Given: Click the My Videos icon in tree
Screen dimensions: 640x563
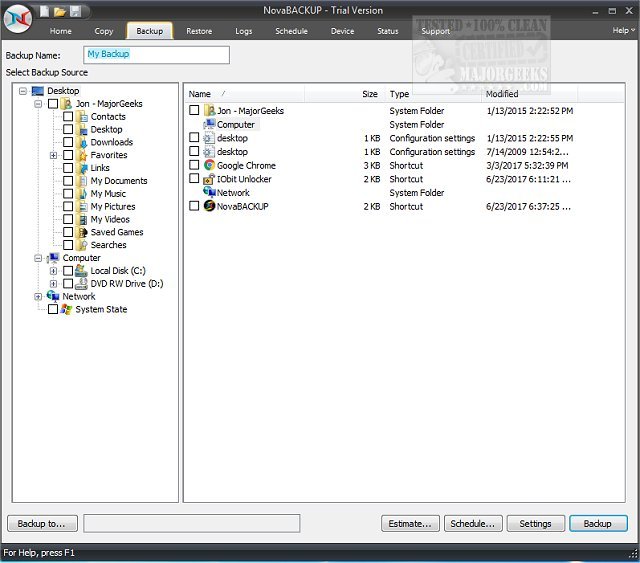Looking at the screenshot, I should (82, 220).
